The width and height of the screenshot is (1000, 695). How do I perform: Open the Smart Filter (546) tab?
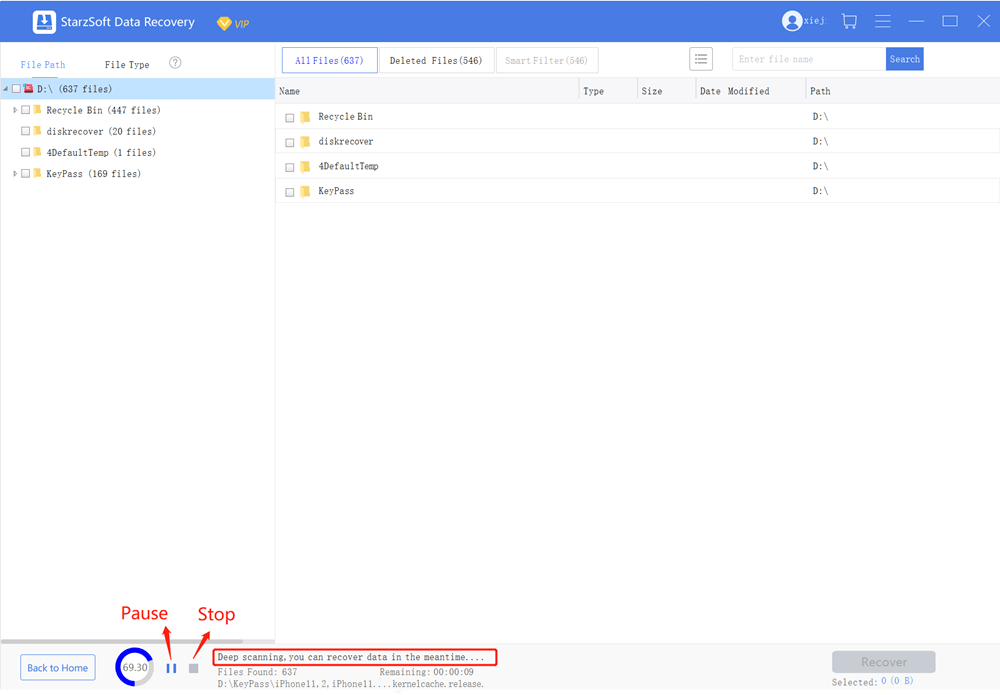tap(547, 61)
